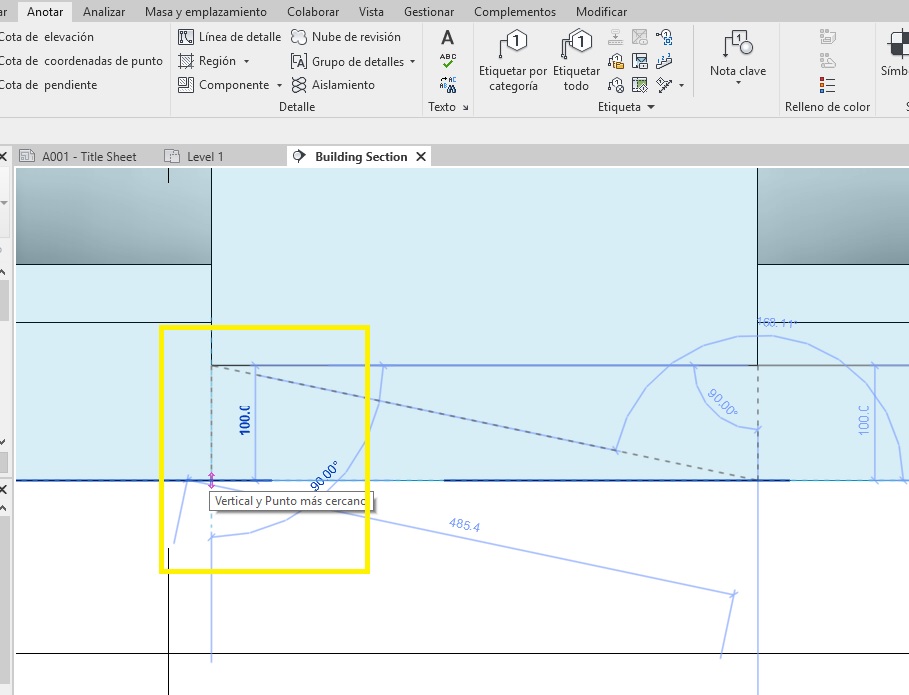Viewport: 909px width, 695px height.
Task: Open the Analizar ribbon tab
Action: (104, 12)
